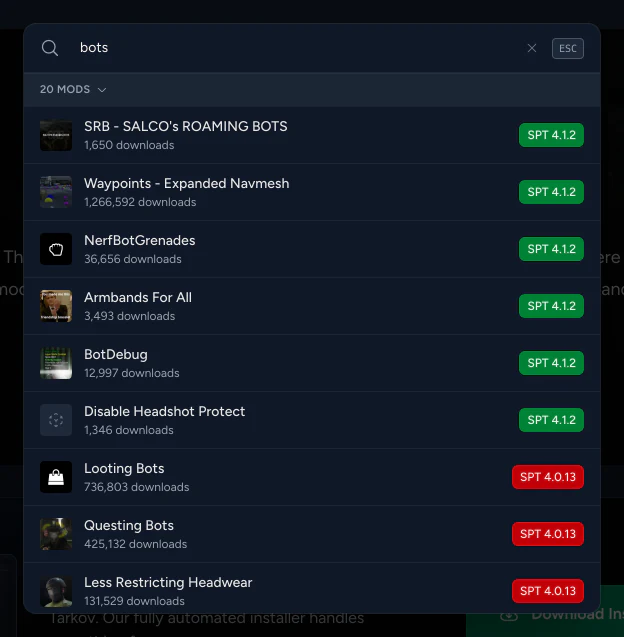Click '1,346 downloads' text
The height and width of the screenshot is (637, 624).
(128, 430)
